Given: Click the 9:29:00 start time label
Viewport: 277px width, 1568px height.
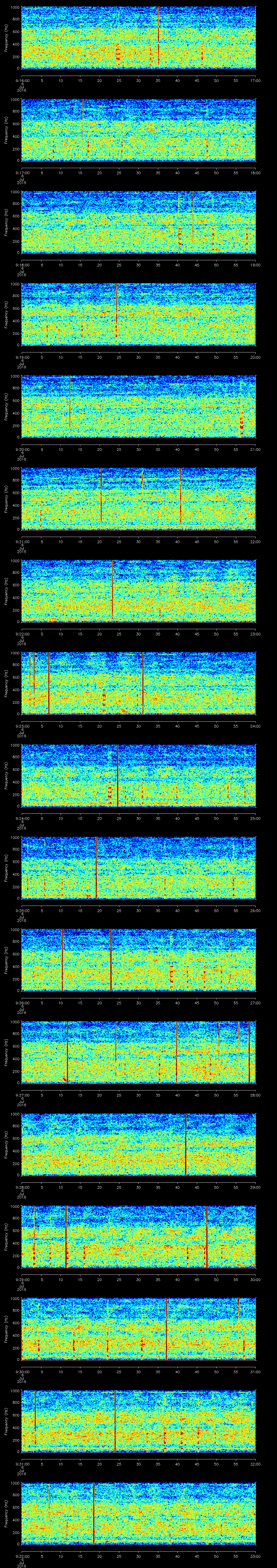Looking at the screenshot, I should coord(22,1279).
